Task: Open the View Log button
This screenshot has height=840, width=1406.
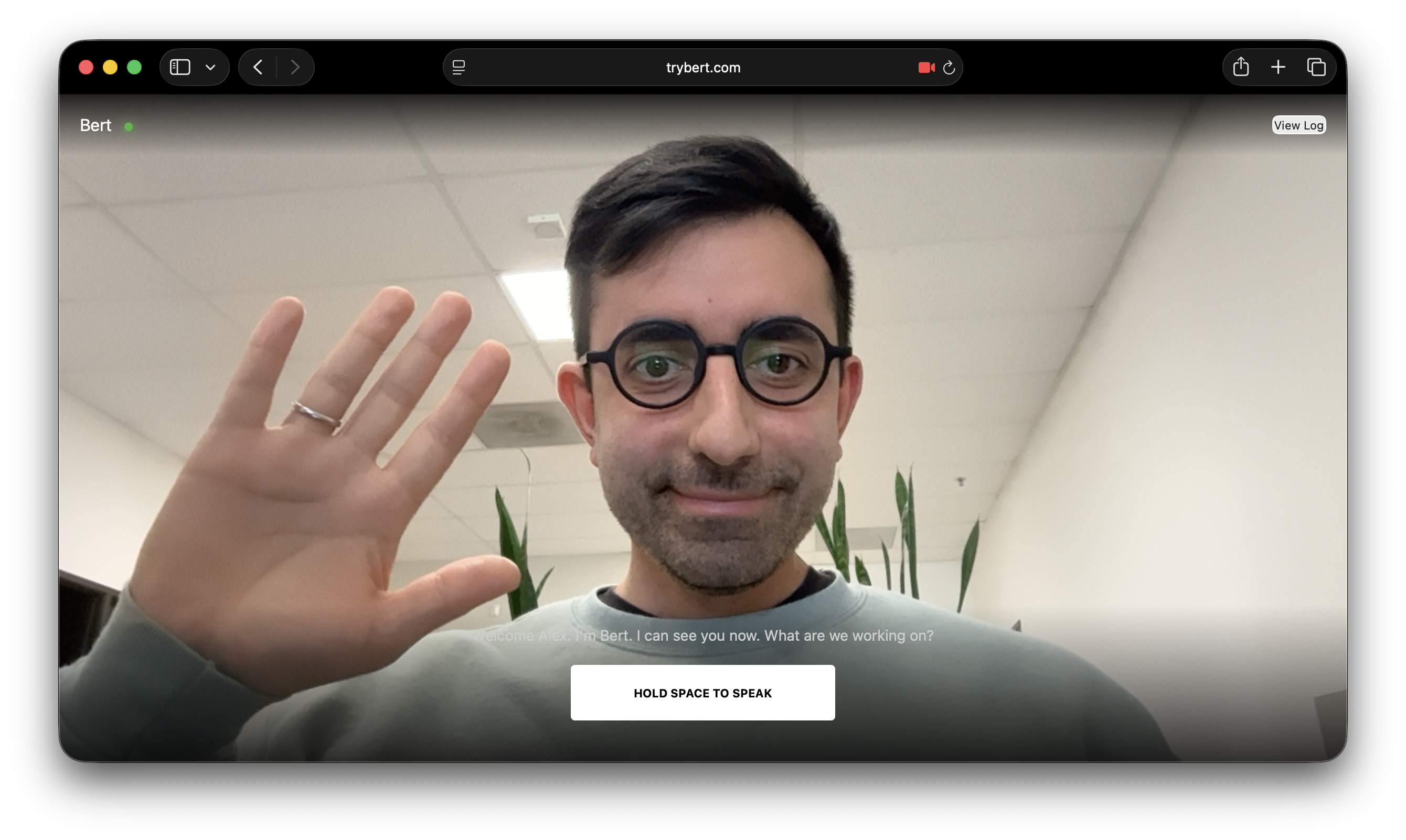Action: click(x=1298, y=125)
